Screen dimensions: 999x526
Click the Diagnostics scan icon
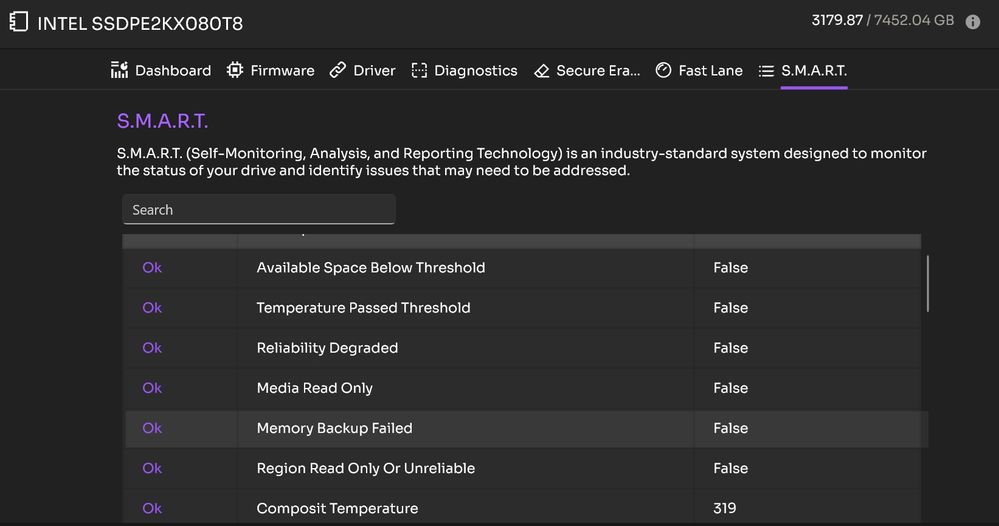(420, 71)
